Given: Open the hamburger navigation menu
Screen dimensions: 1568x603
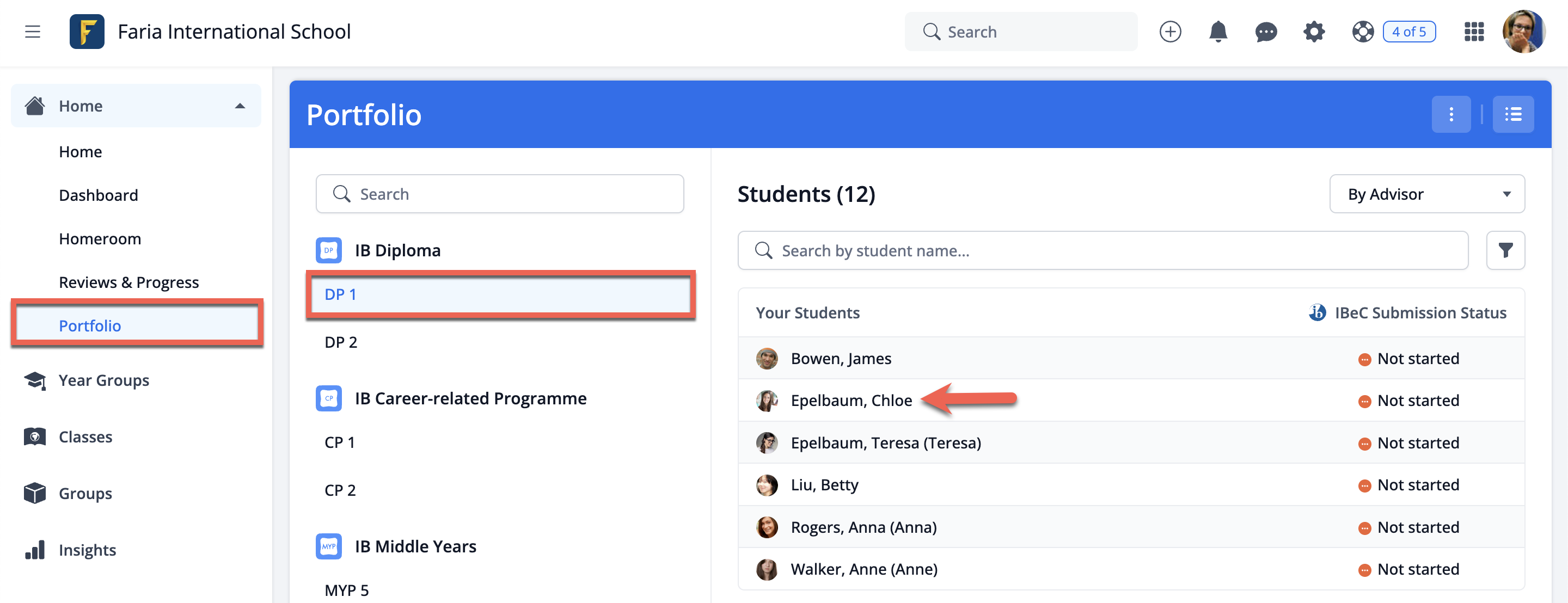Looking at the screenshot, I should click(x=32, y=32).
